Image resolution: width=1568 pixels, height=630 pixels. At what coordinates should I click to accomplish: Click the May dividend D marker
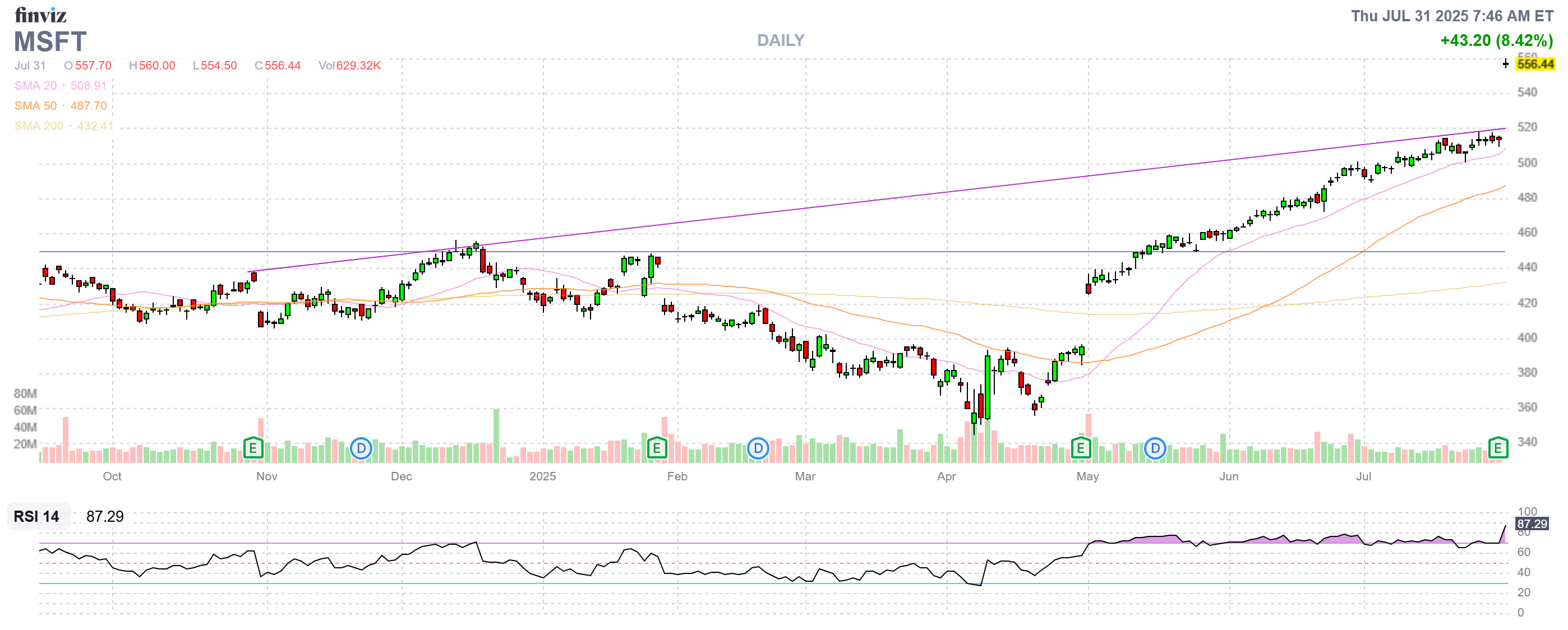[1154, 449]
